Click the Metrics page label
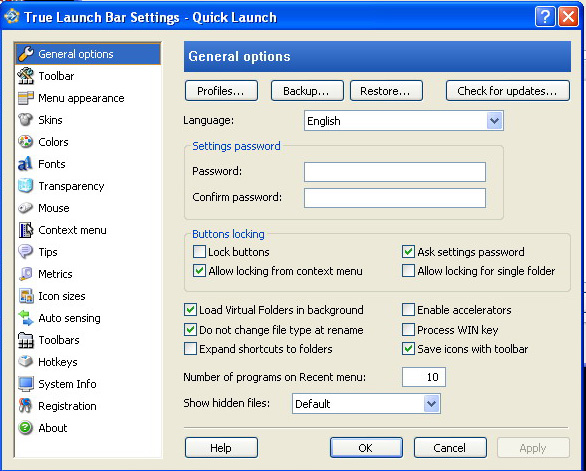The width and height of the screenshot is (586, 471). pos(55,274)
